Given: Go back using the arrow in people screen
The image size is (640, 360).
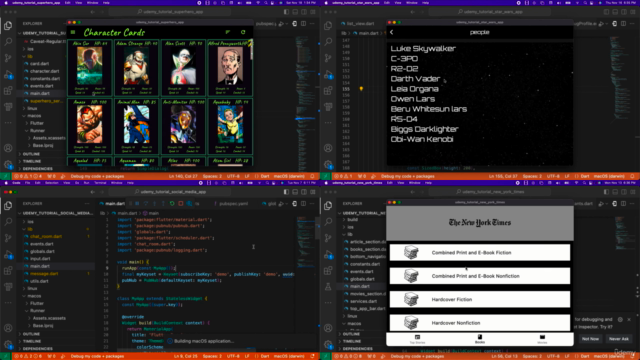Looking at the screenshot, I should point(391,32).
